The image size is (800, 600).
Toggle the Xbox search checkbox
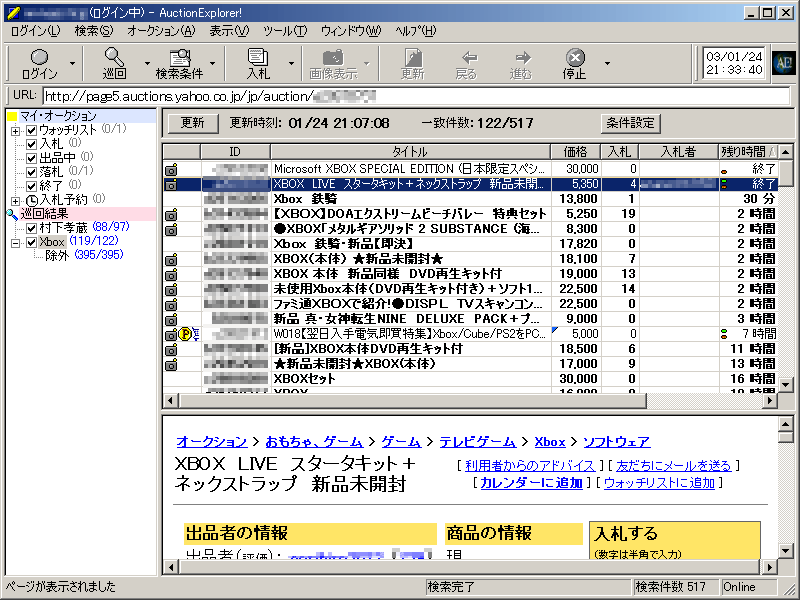click(32, 242)
